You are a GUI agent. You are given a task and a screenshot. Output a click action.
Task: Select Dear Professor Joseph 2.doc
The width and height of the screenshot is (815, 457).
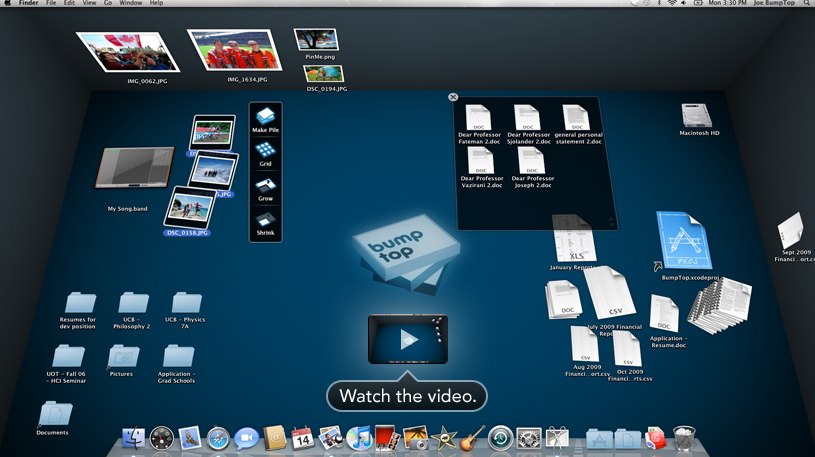coord(532,167)
